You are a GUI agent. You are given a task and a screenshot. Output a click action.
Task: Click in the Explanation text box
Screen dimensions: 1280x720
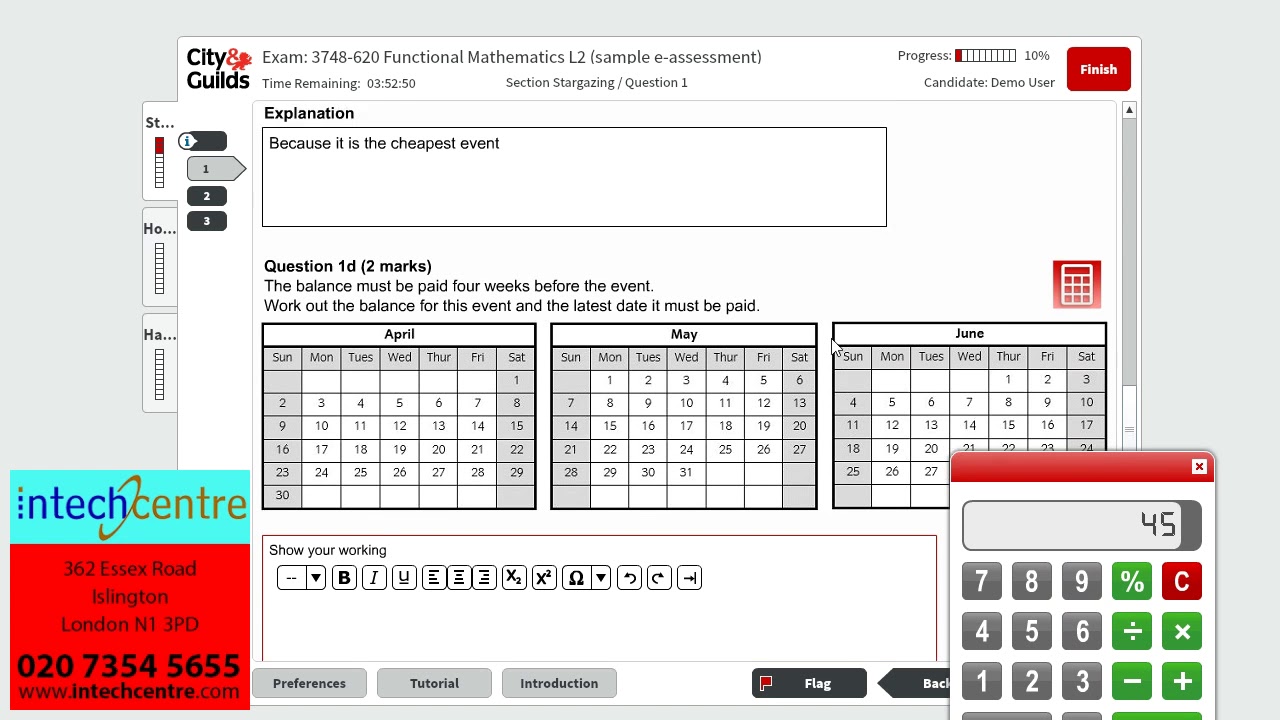[x=574, y=177]
